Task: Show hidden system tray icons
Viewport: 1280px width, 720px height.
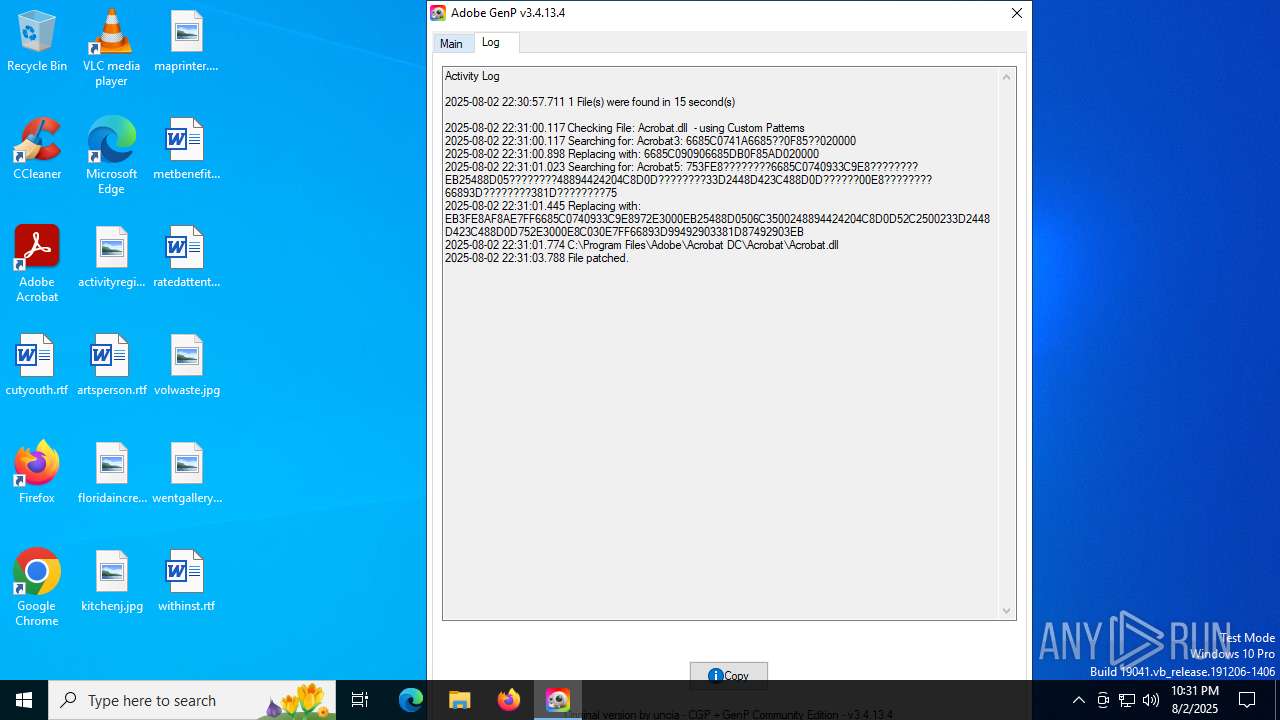Action: [1078, 700]
